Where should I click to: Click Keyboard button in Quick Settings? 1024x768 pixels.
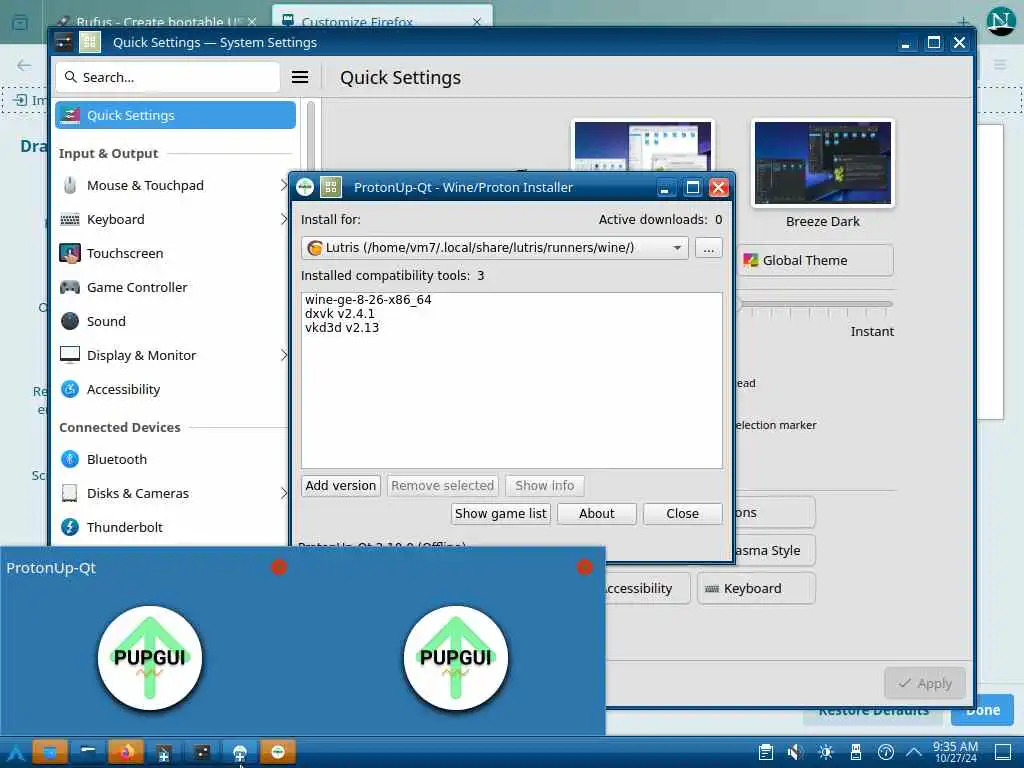(x=756, y=588)
